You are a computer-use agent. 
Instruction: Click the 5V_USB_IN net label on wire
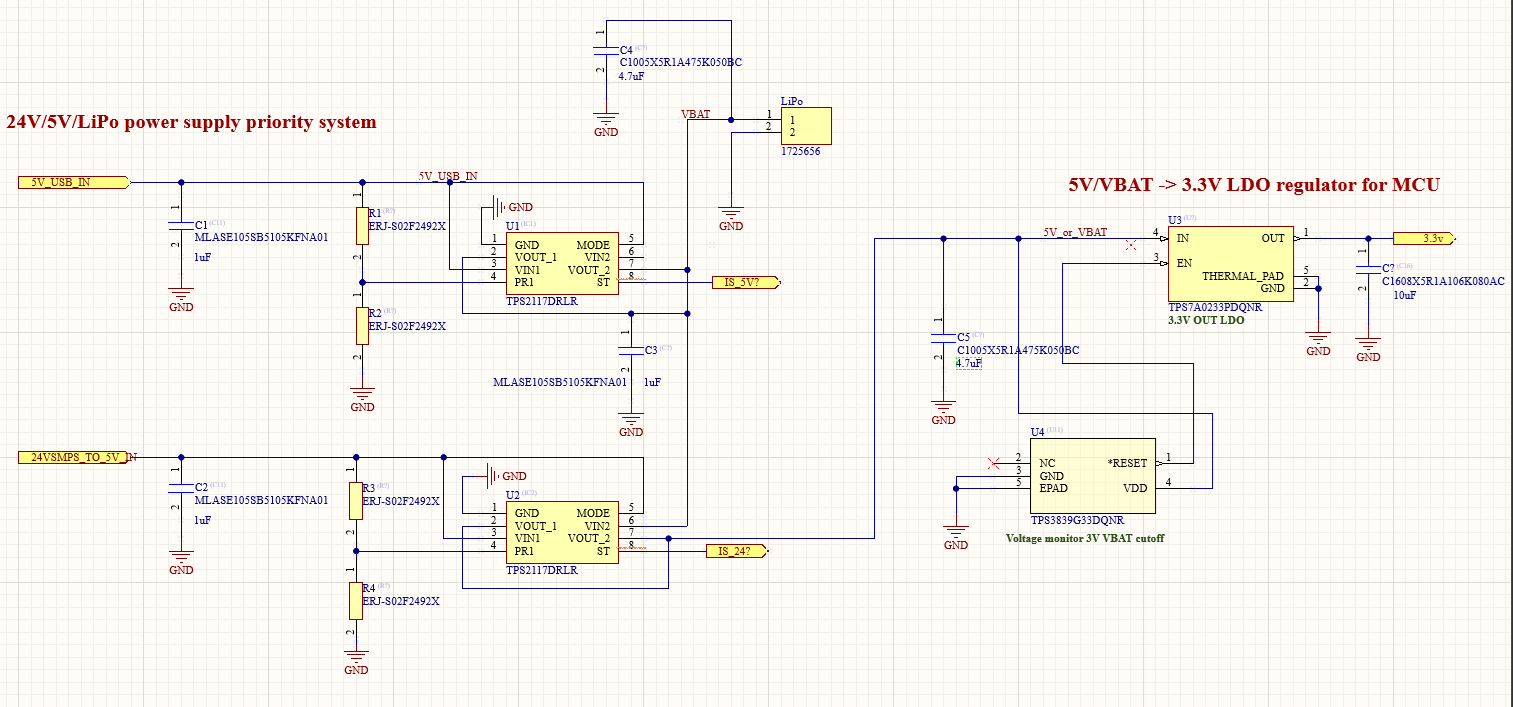[448, 176]
